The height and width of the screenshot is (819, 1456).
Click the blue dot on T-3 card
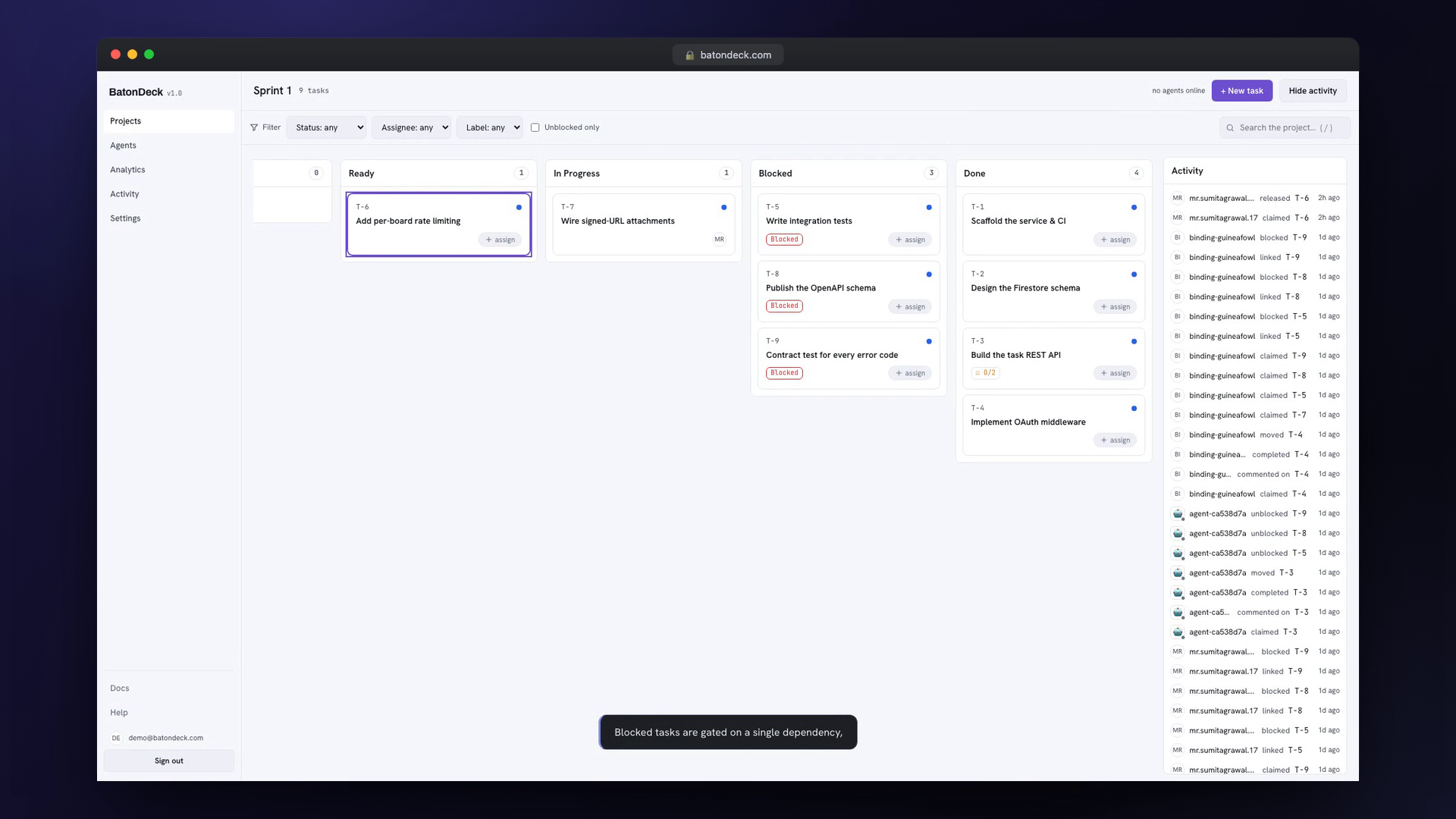pyautogui.click(x=1134, y=341)
